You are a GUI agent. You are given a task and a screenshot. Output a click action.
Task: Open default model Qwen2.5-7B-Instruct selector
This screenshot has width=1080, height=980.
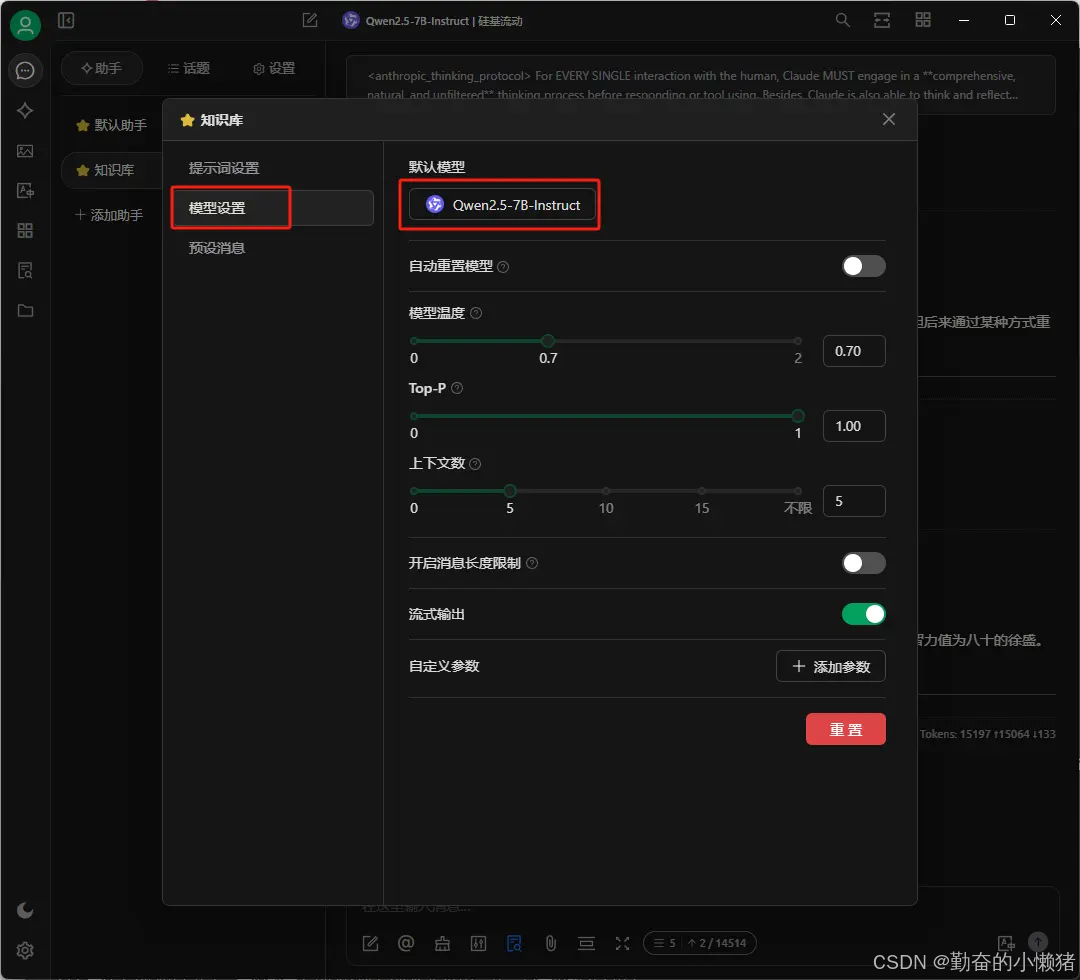point(502,205)
